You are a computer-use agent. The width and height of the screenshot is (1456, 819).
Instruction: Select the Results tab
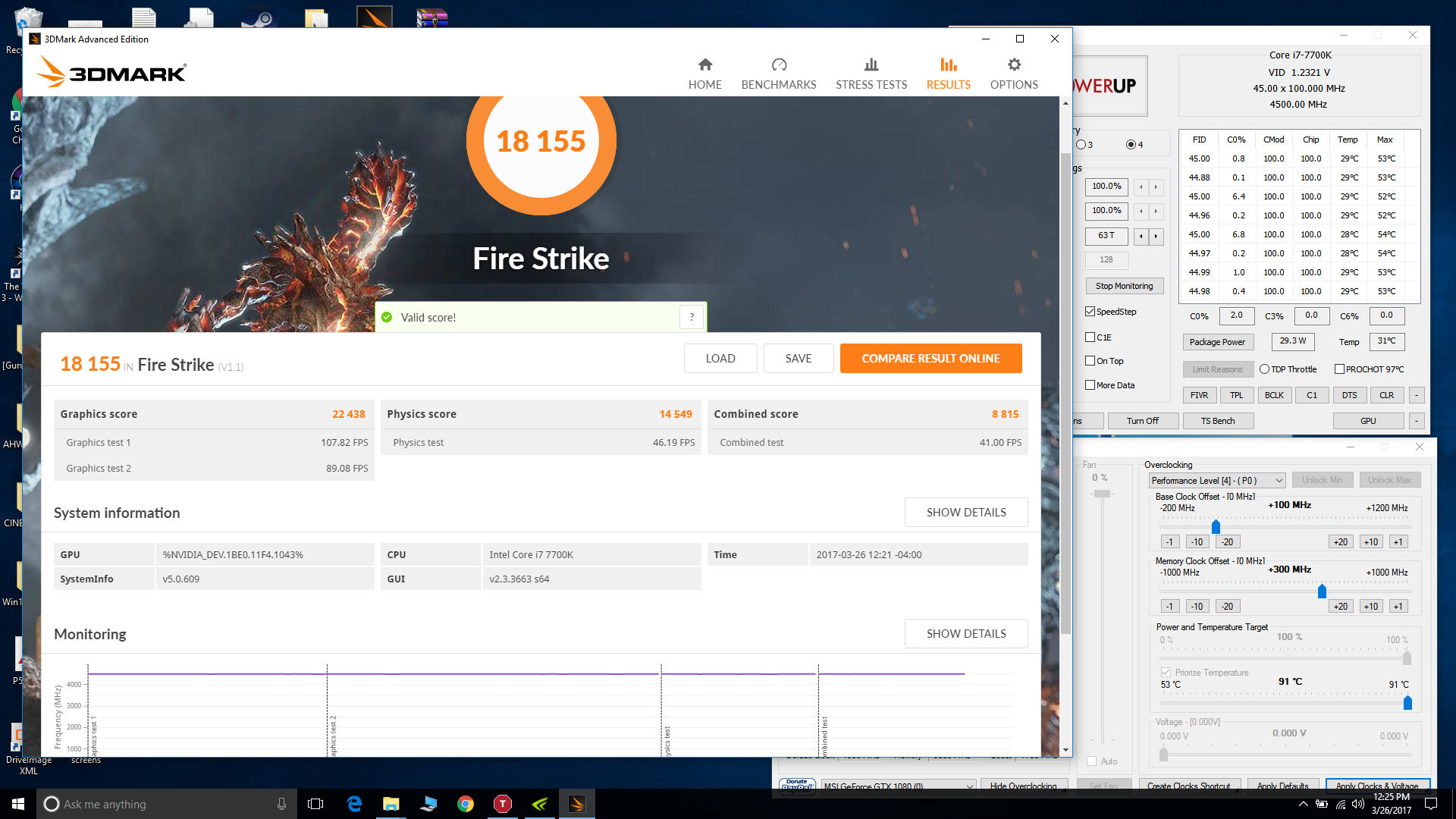[948, 74]
